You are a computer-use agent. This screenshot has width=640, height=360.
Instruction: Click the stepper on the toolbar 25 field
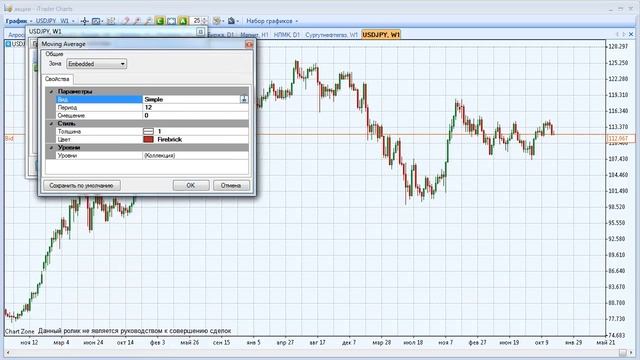click(205, 21)
